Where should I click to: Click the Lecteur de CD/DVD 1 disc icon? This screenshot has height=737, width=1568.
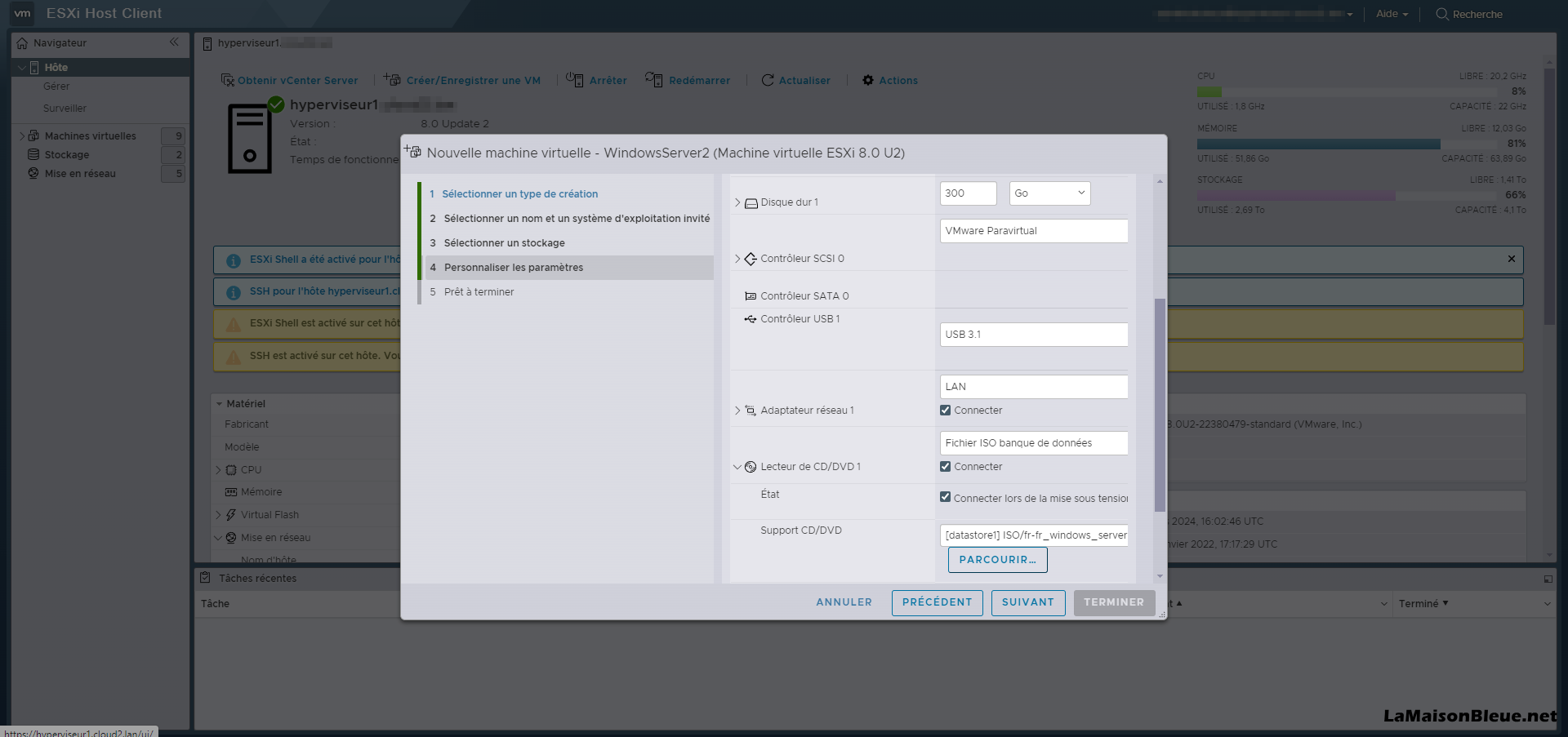coord(751,467)
